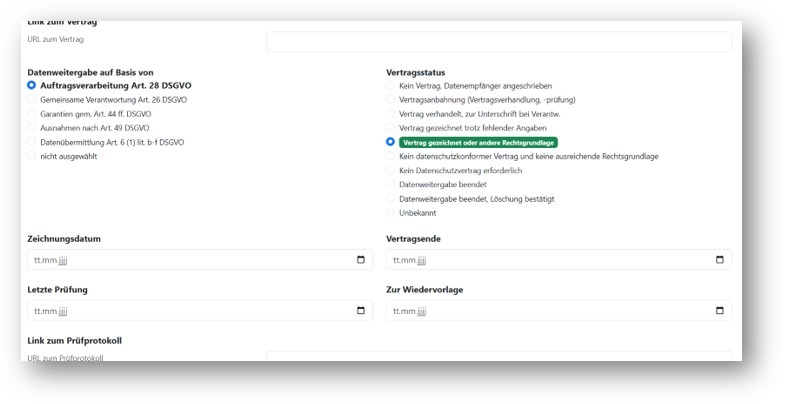Open calendar picker for Vertragsende
The width and height of the screenshot is (785, 404).
[719, 260]
